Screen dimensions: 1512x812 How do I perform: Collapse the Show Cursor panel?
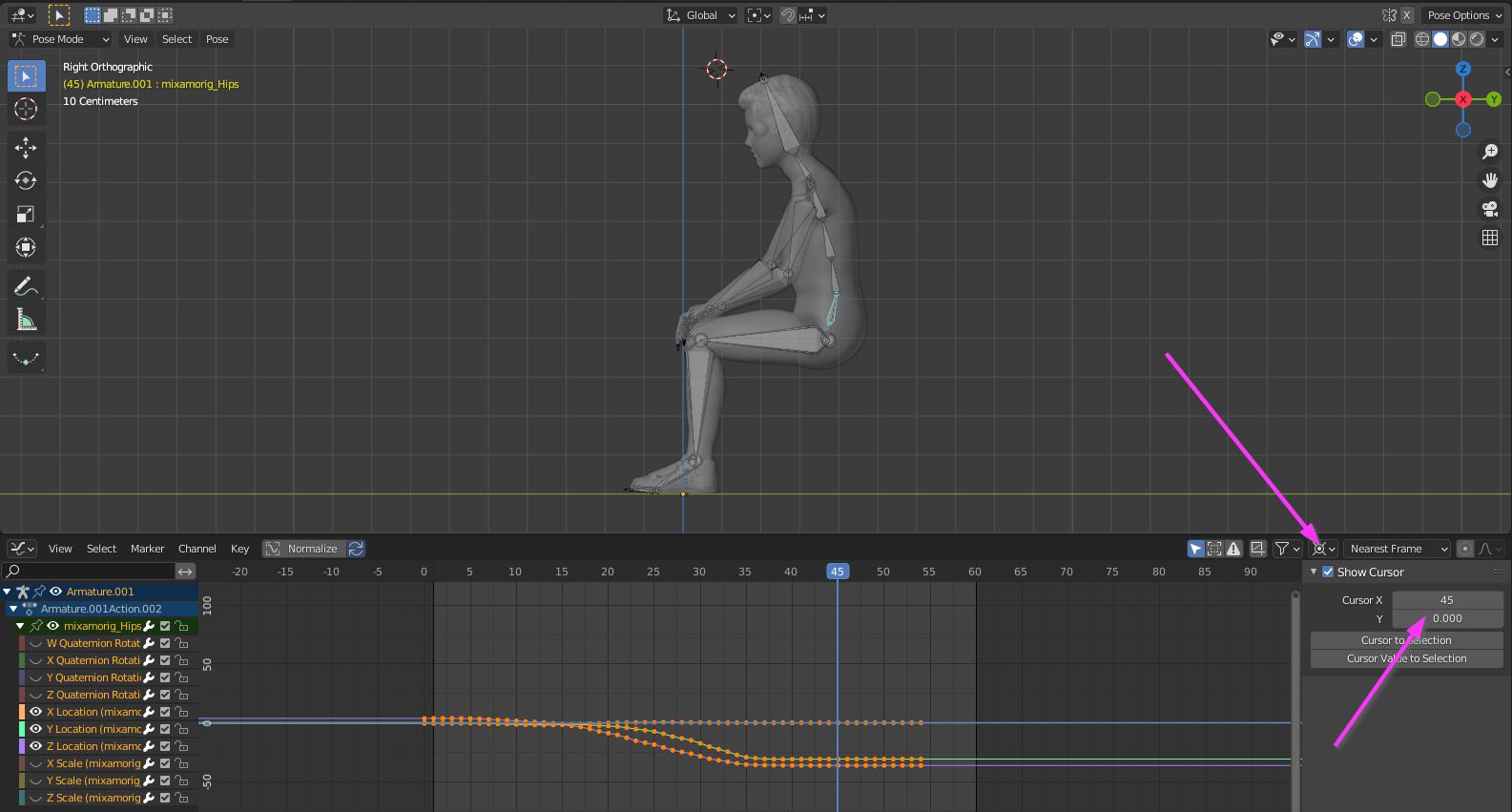click(x=1314, y=572)
